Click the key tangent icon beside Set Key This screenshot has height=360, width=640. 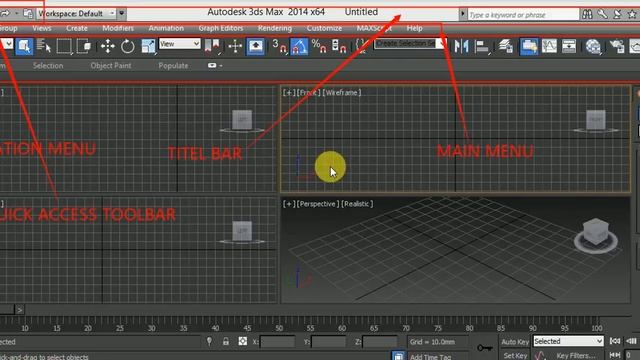[x=540, y=356]
